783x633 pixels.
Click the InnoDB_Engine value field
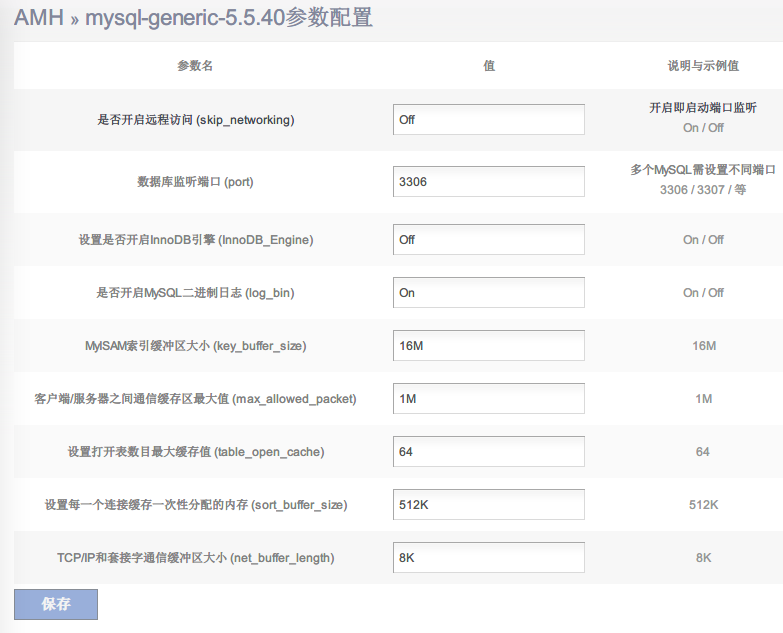pos(488,240)
